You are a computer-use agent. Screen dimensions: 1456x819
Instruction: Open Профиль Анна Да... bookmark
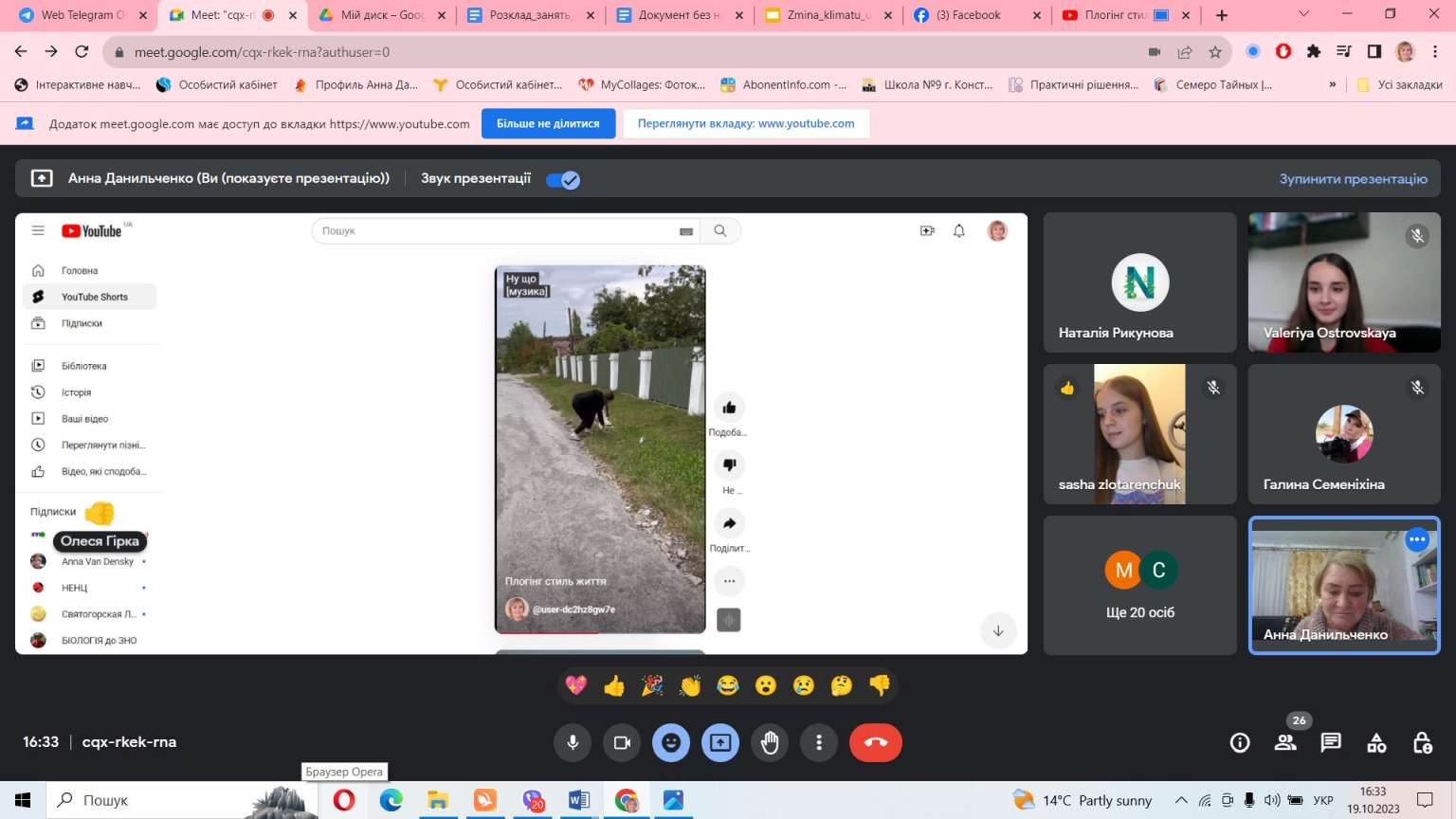click(355, 84)
